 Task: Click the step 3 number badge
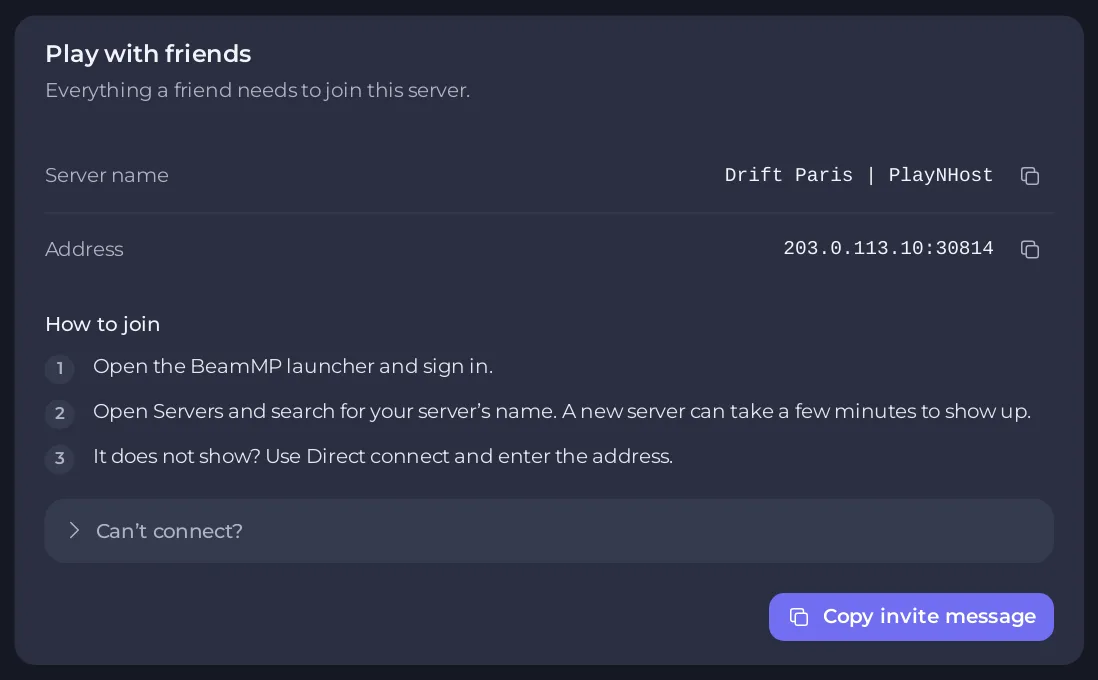coord(60,458)
